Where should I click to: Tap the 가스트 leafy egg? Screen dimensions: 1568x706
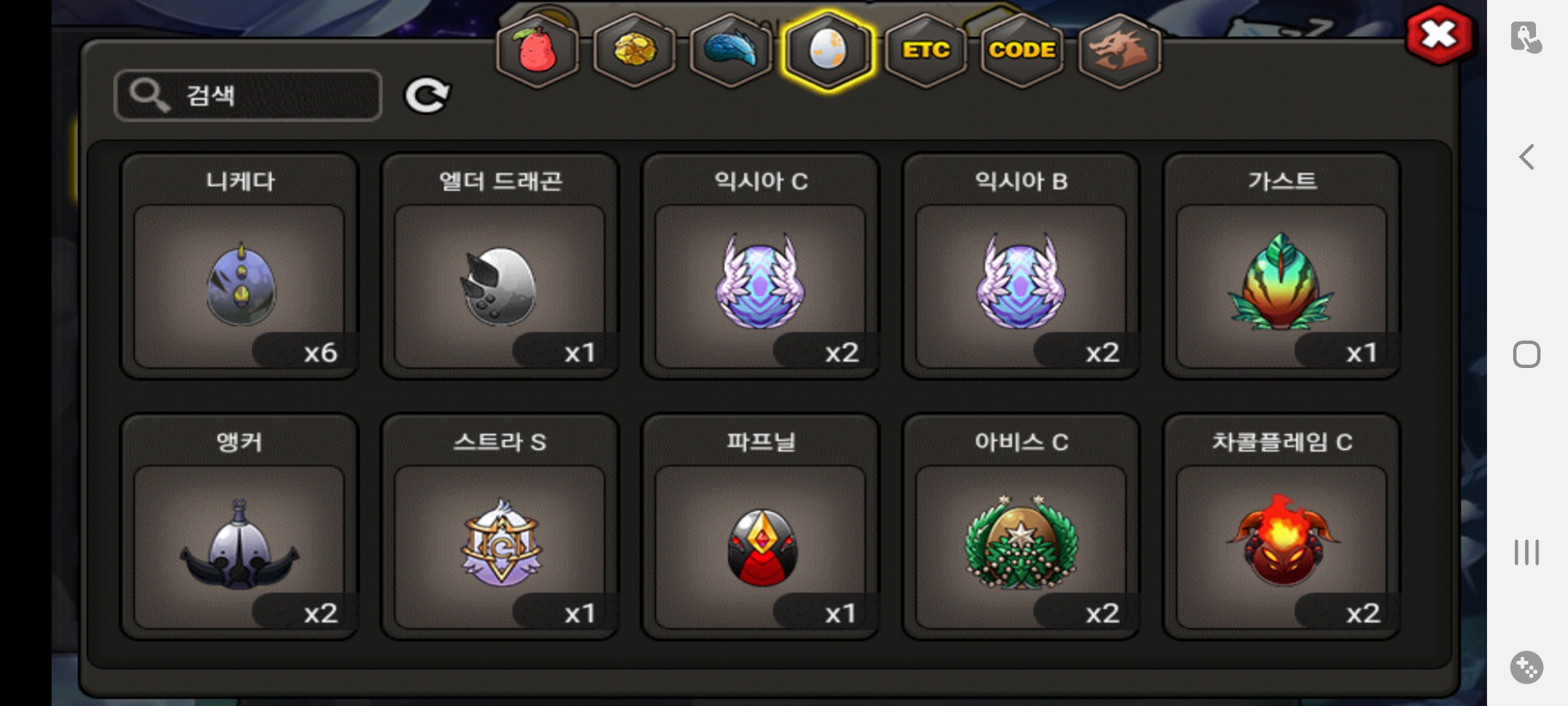pyautogui.click(x=1282, y=266)
